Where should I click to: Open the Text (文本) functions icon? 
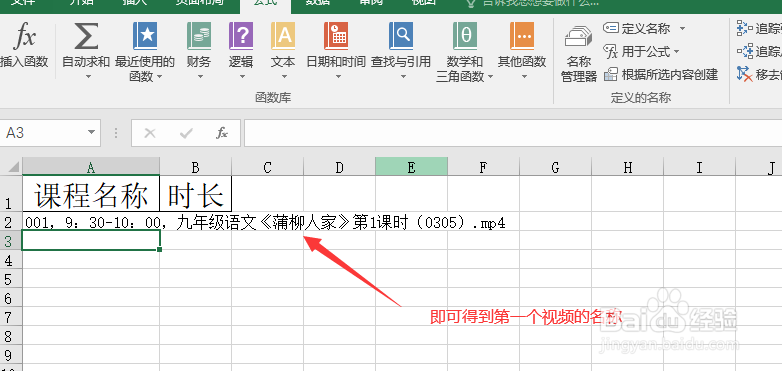pos(283,36)
